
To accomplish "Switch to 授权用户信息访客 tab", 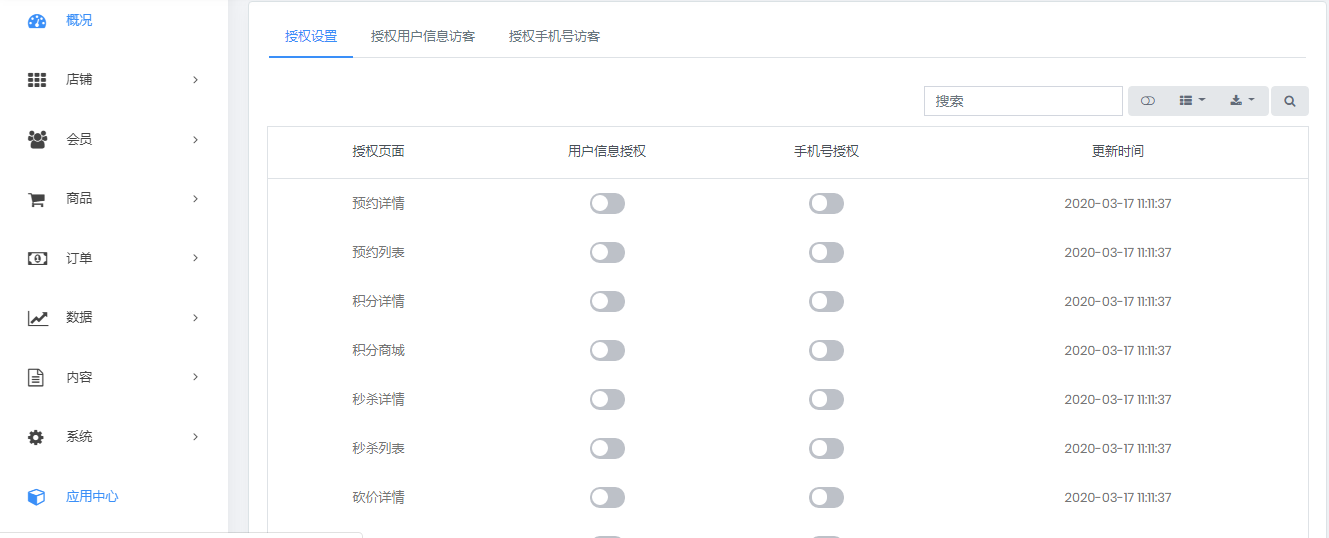I will pyautogui.click(x=423, y=37).
